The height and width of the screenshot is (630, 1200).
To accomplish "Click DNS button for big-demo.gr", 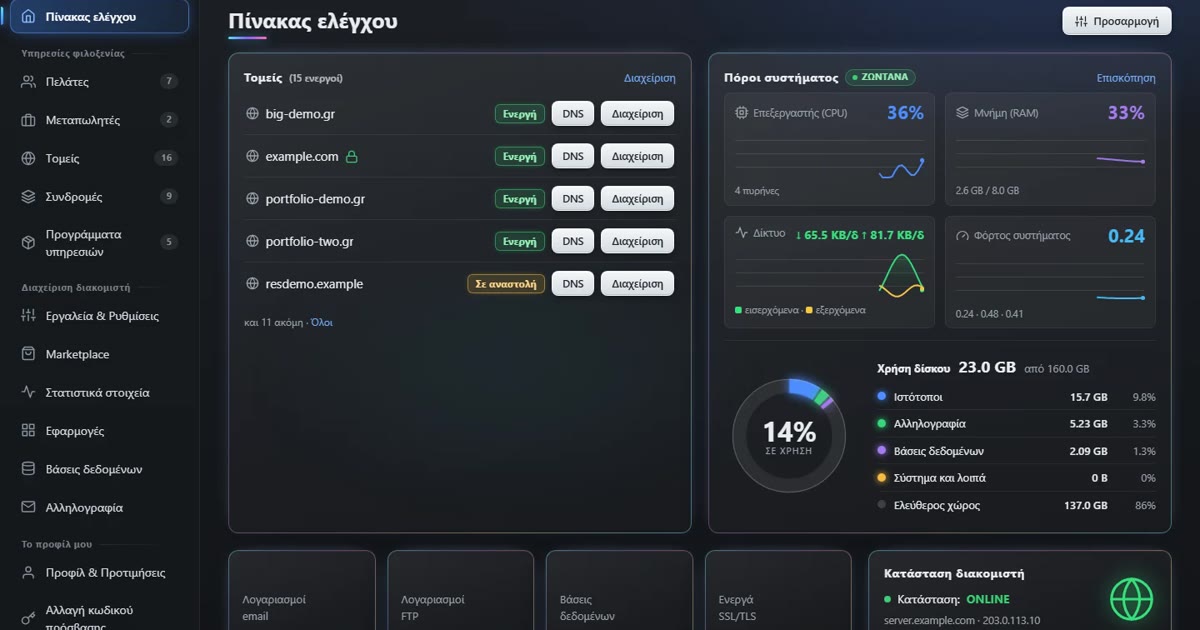I will (573, 114).
